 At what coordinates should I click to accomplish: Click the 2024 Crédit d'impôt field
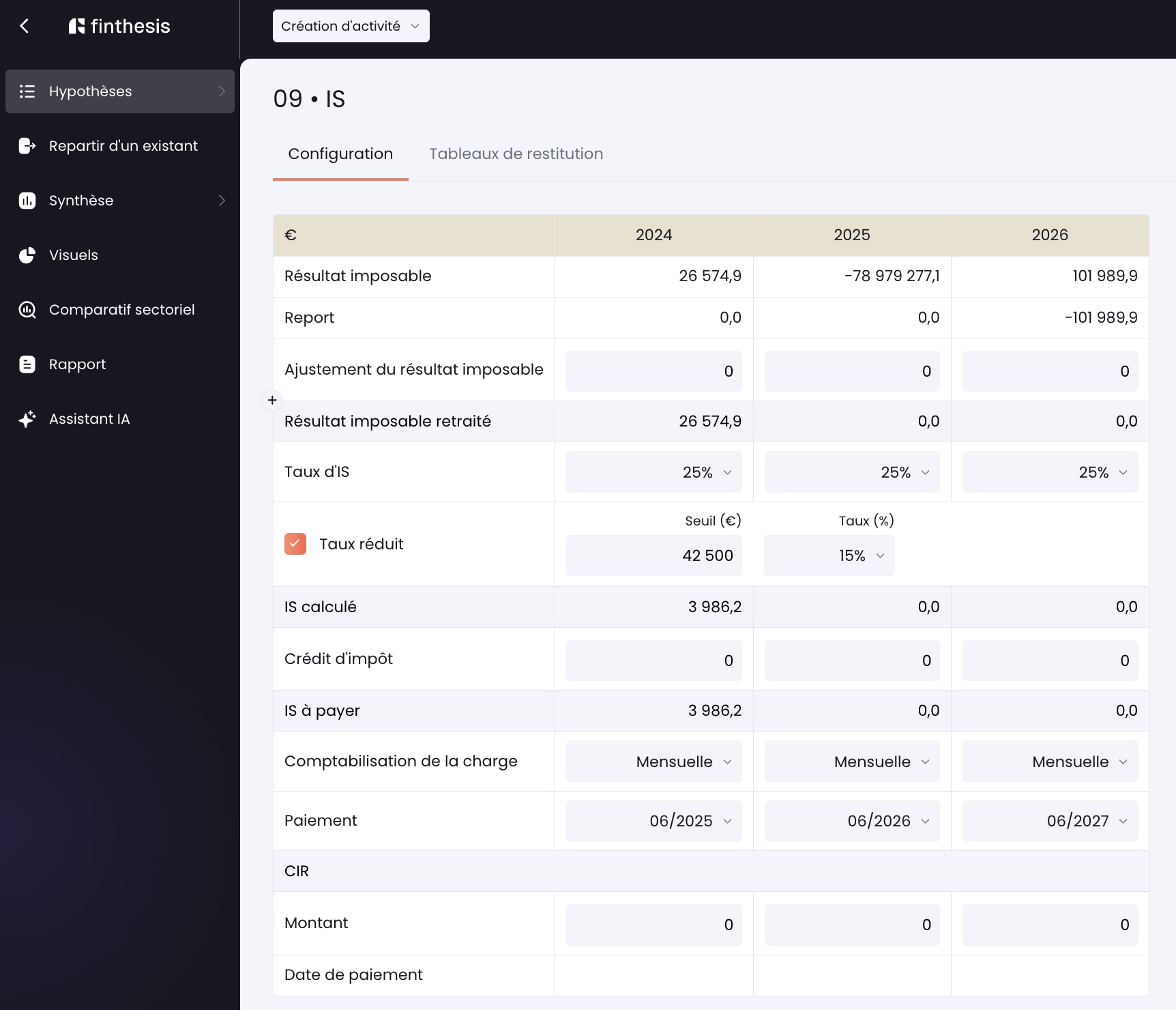click(654, 661)
